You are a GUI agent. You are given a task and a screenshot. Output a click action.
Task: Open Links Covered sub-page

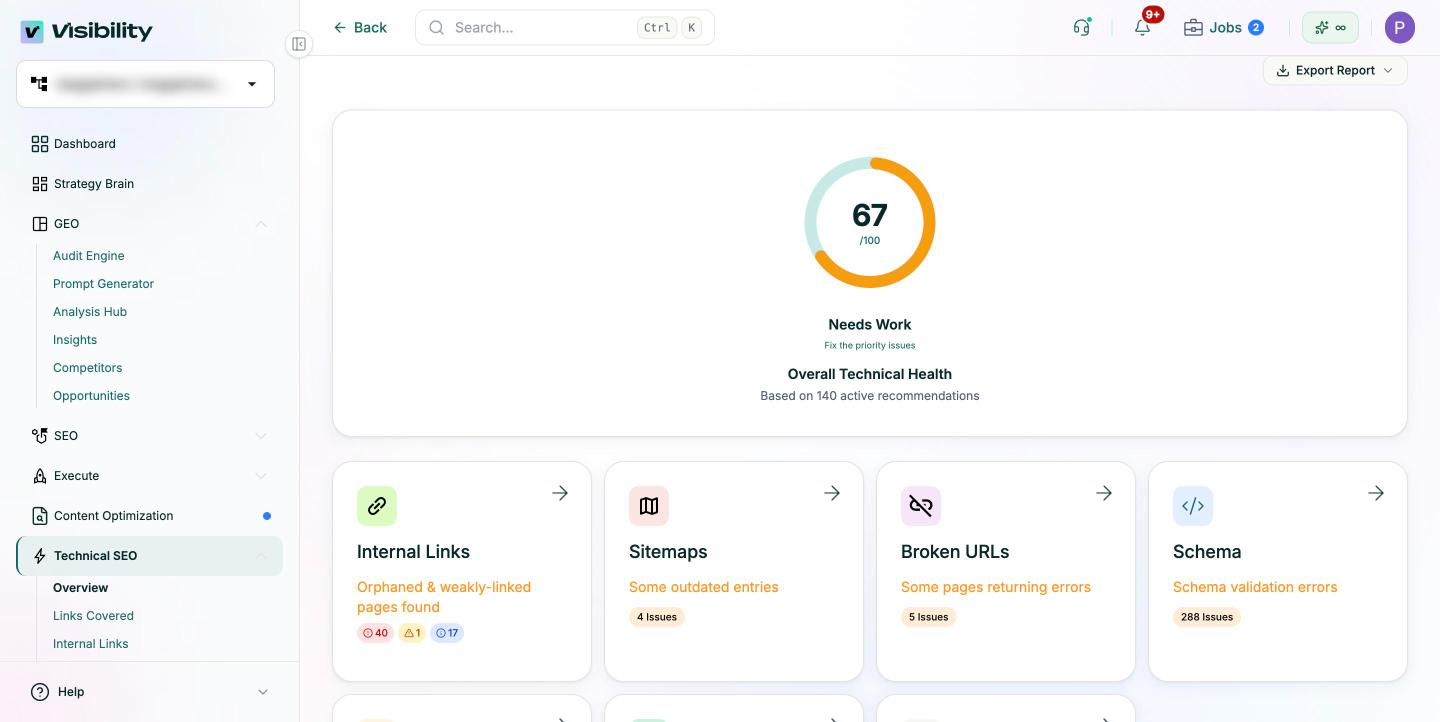click(x=93, y=616)
